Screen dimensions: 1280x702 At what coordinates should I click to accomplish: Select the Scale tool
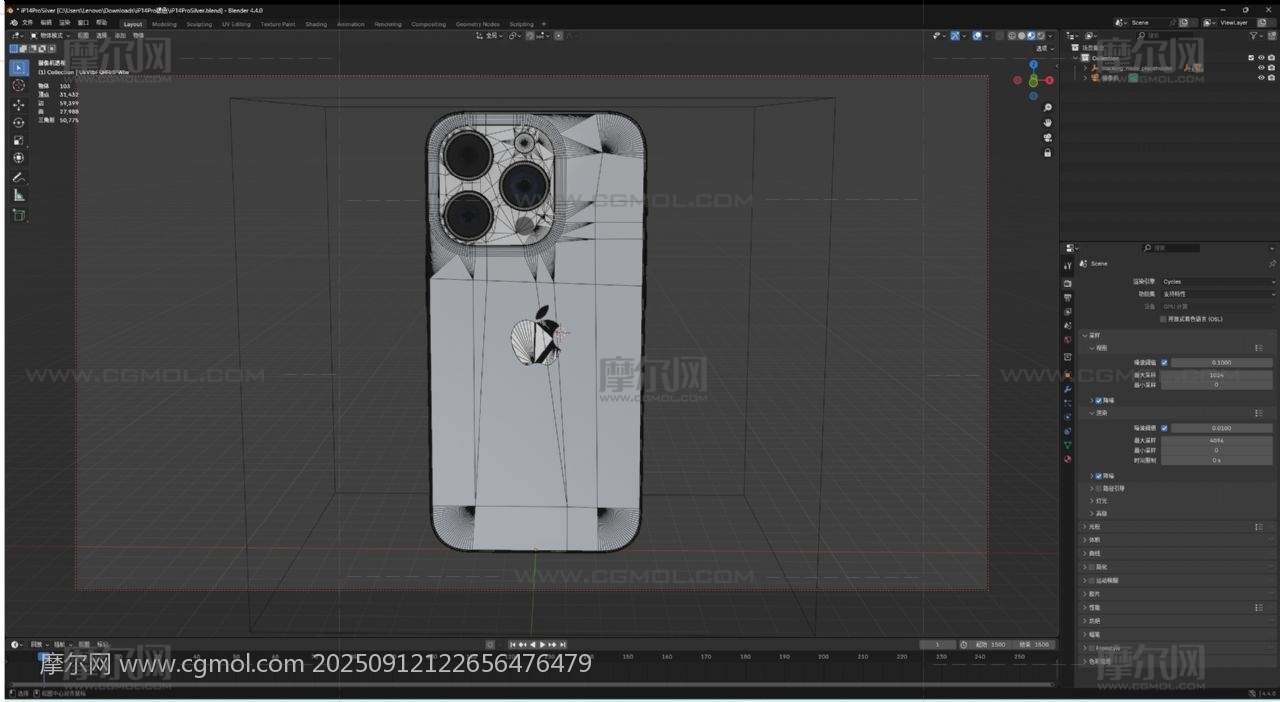click(x=18, y=140)
